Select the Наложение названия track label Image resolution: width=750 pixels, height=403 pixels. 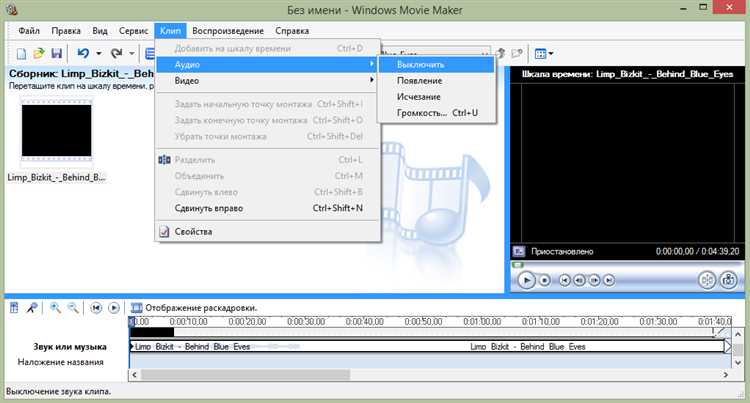point(61,362)
